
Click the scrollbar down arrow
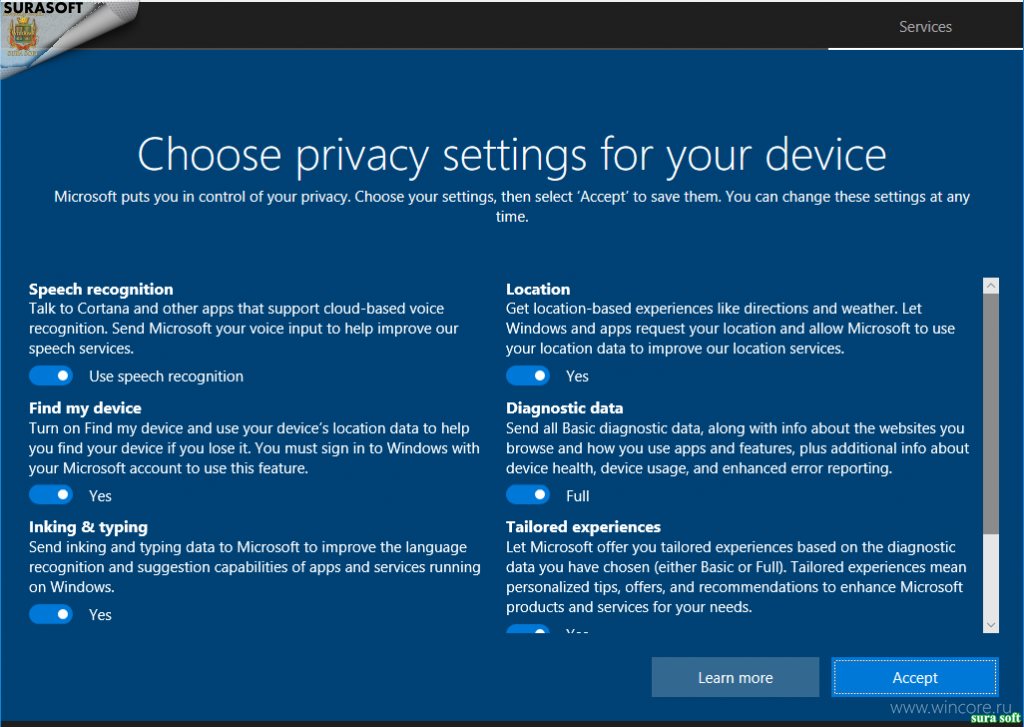tap(991, 624)
